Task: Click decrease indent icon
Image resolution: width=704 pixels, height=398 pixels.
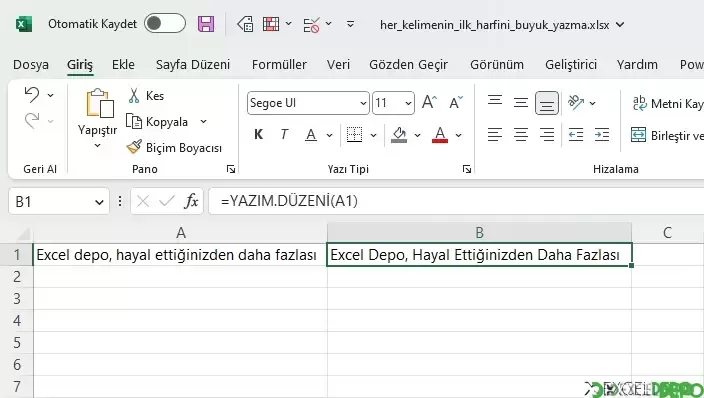Action: click(x=576, y=134)
